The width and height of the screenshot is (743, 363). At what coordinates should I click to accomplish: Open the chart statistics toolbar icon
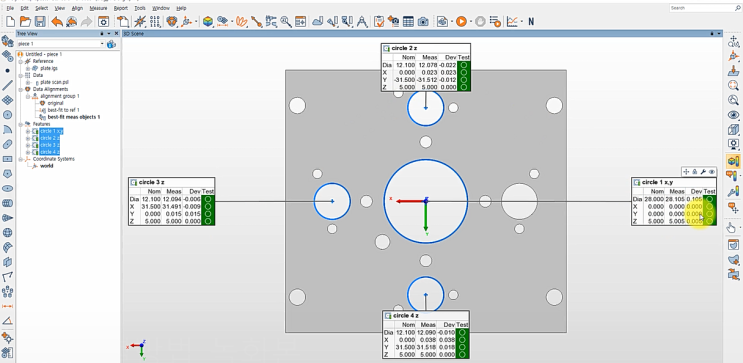pos(512,21)
